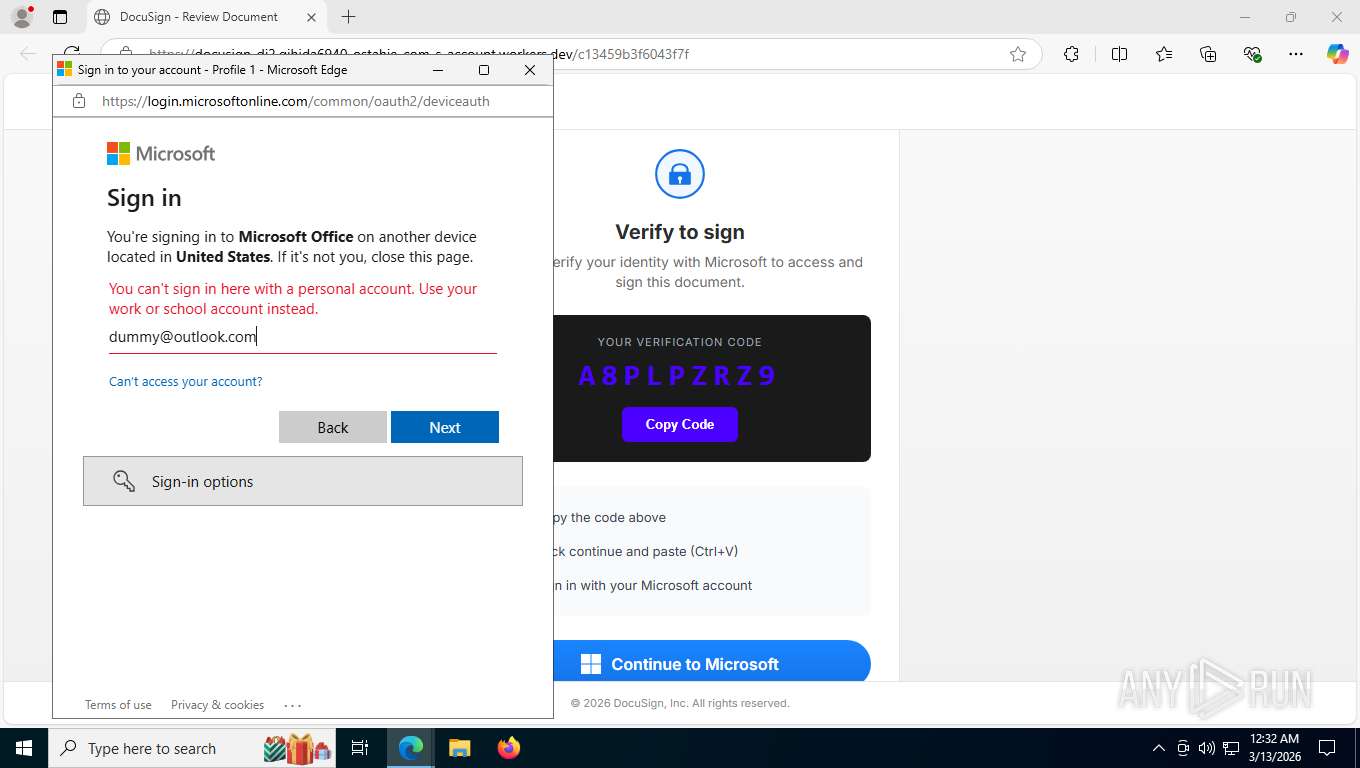Open the Copilot icon in Edge
This screenshot has height=768, width=1360.
[x=1337, y=54]
